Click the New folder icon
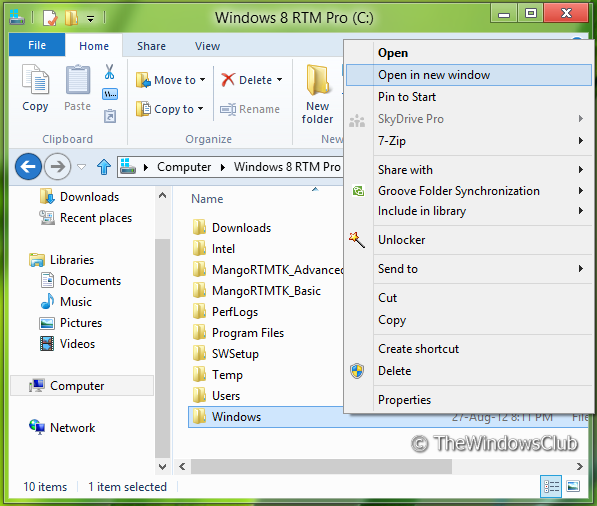 pos(318,80)
